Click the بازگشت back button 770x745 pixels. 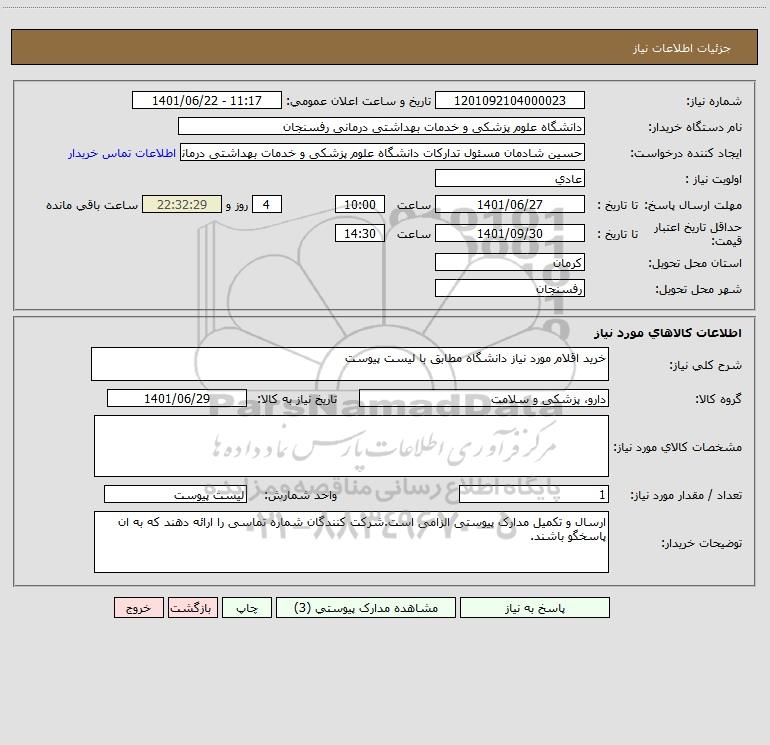coord(192,608)
